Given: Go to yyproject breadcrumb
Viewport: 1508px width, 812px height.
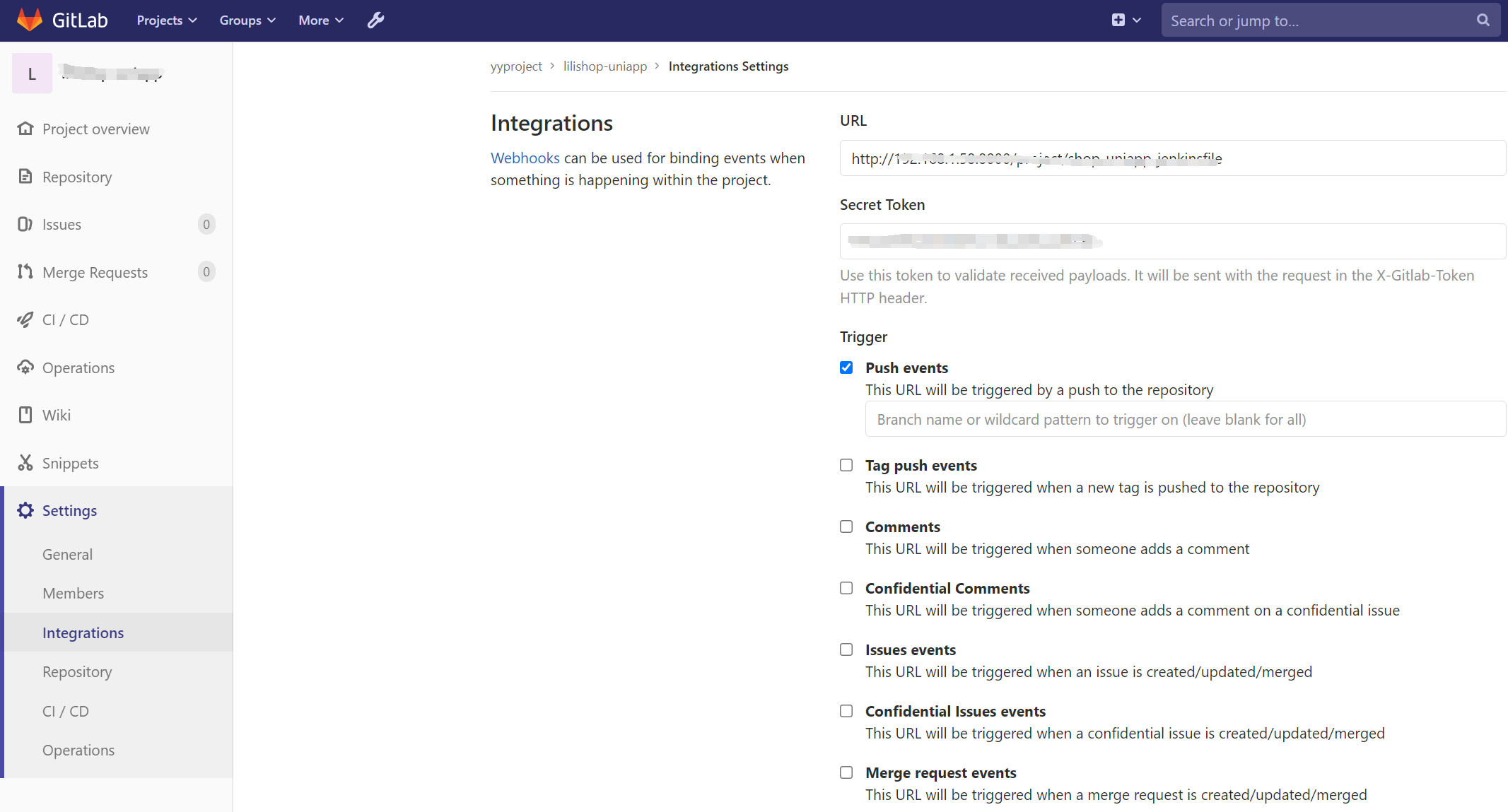Looking at the screenshot, I should pos(516,66).
